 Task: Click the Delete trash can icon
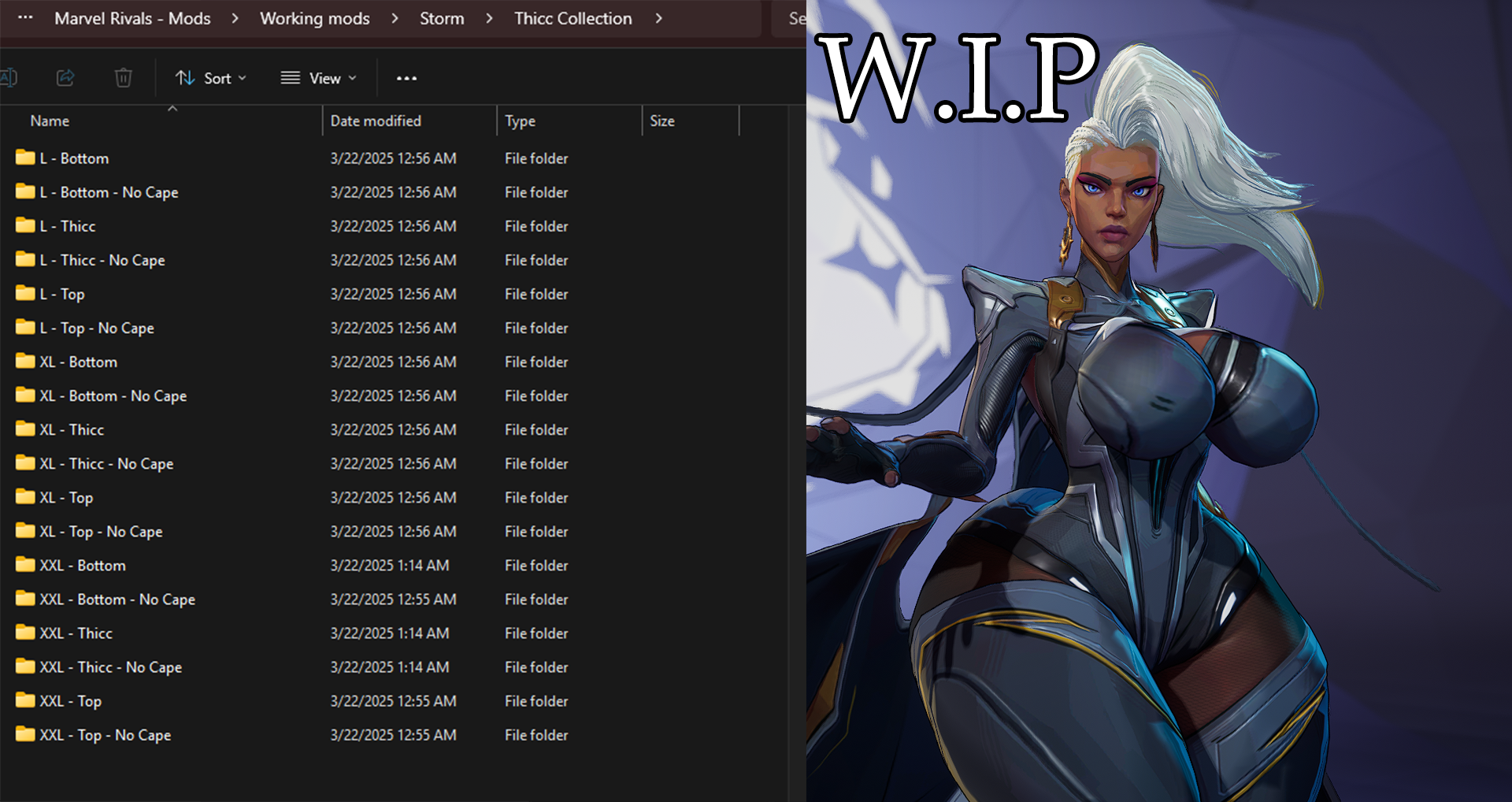point(123,77)
